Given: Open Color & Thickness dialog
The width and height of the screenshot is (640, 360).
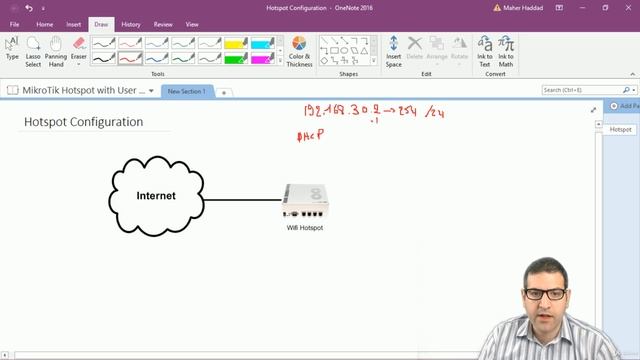Looking at the screenshot, I should [299, 51].
